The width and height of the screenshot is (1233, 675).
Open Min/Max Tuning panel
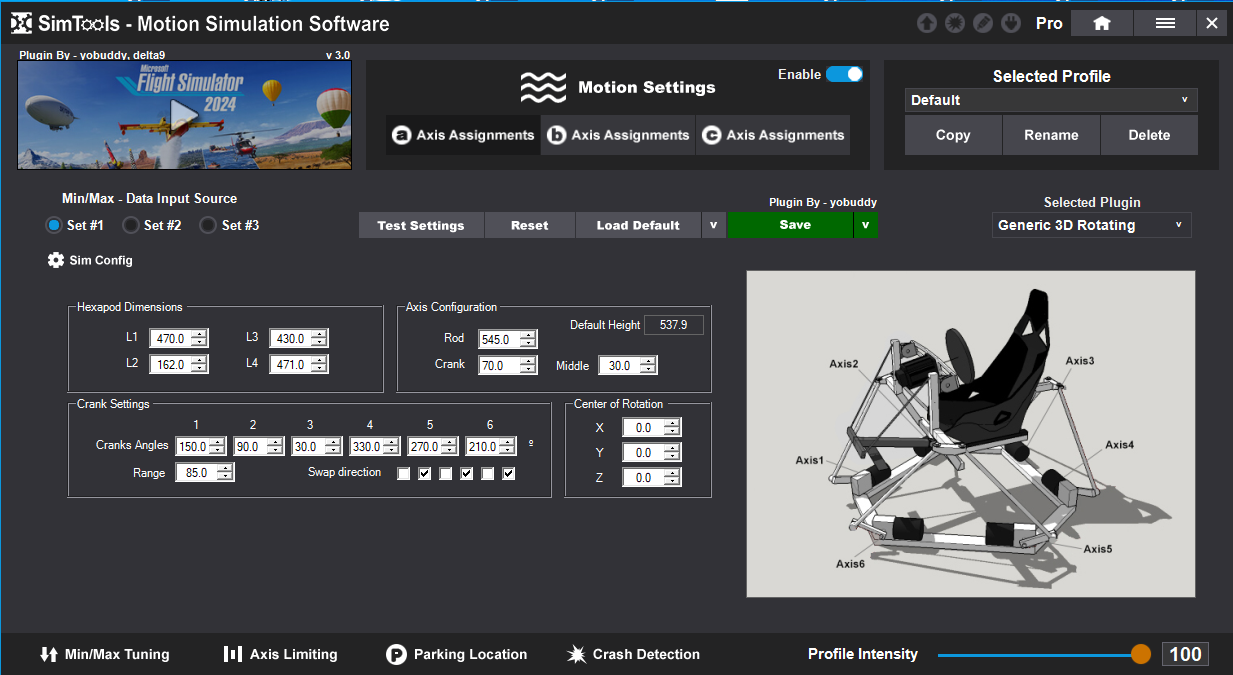click(104, 654)
